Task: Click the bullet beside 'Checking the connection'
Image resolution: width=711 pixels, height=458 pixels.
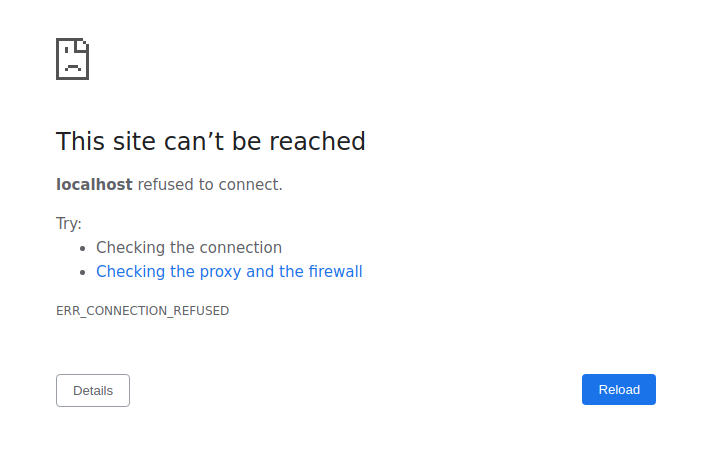Action: [x=84, y=248]
